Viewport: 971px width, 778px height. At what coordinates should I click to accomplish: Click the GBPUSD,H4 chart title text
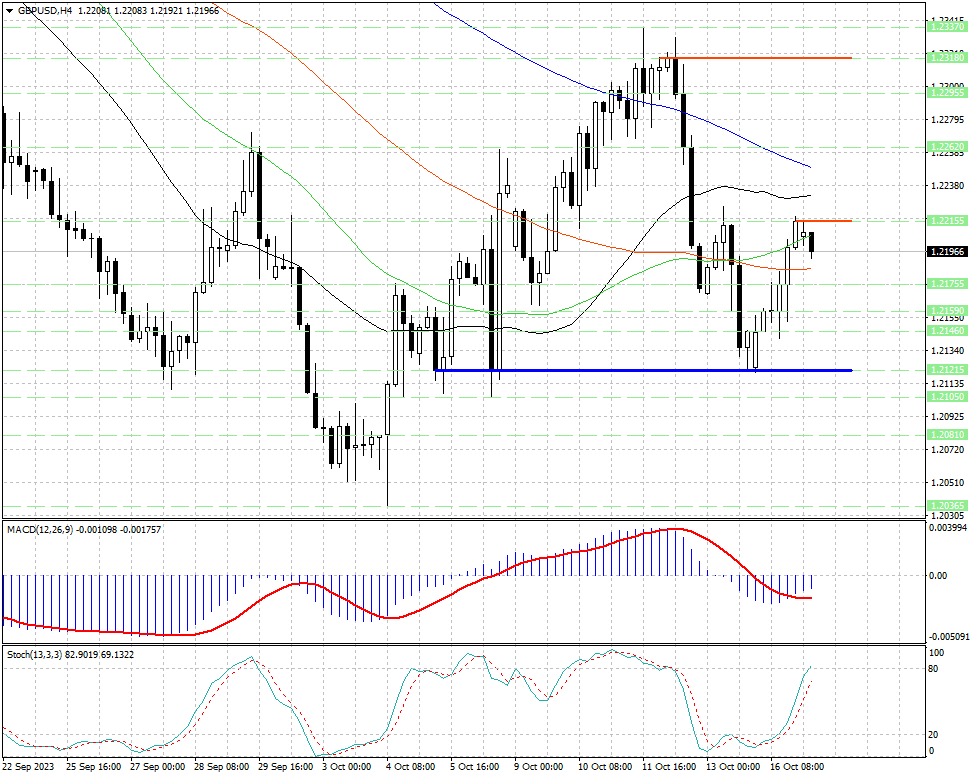click(x=45, y=11)
